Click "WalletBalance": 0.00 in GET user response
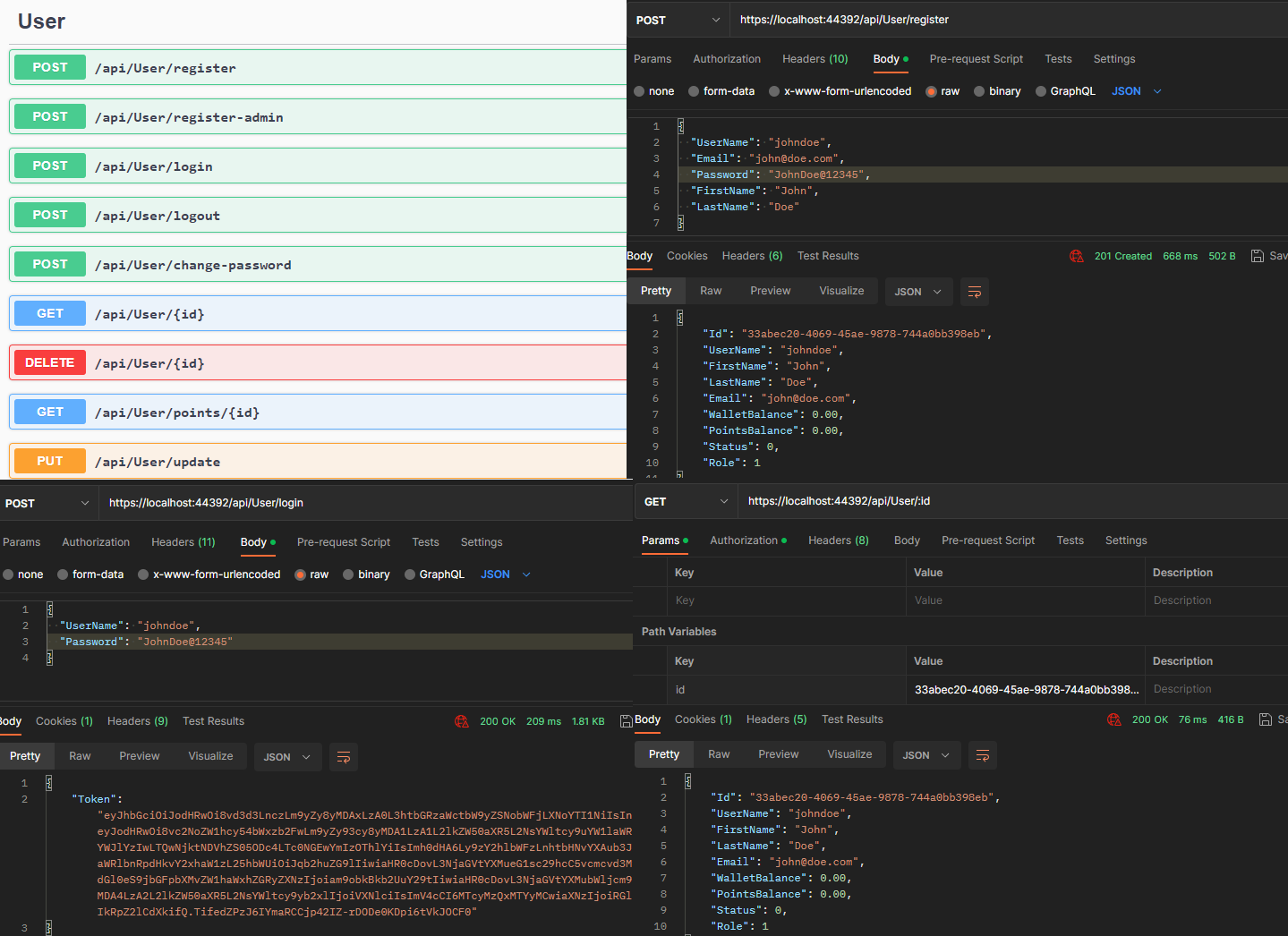1288x936 pixels. 780,878
